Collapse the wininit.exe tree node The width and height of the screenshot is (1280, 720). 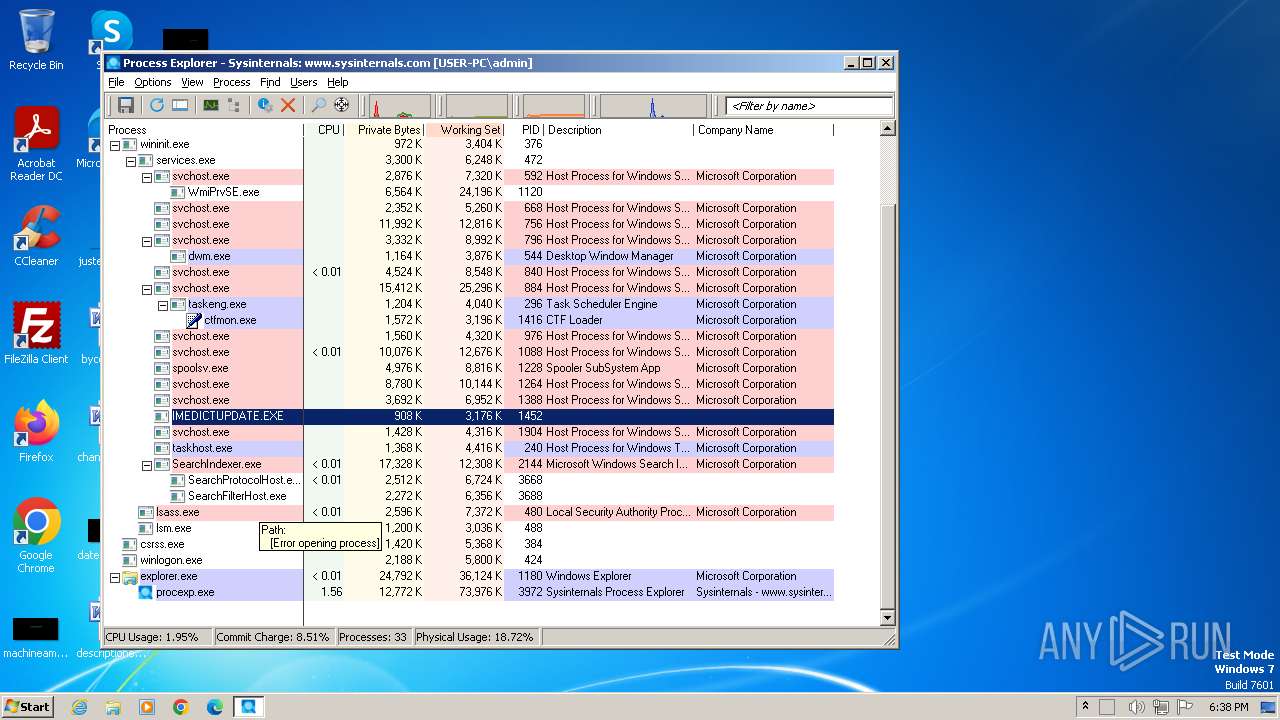(114, 145)
